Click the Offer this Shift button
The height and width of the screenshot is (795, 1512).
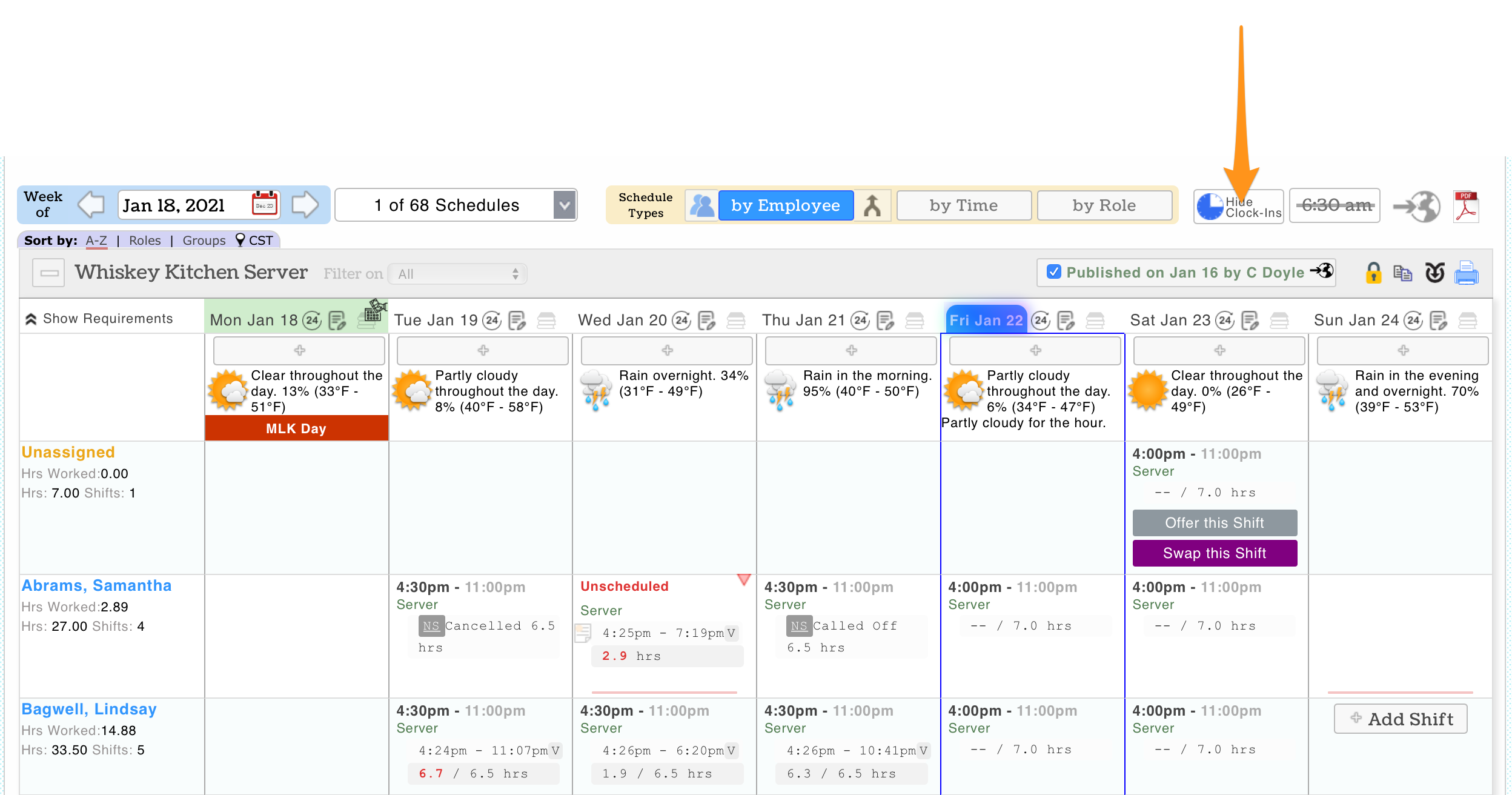click(x=1214, y=522)
